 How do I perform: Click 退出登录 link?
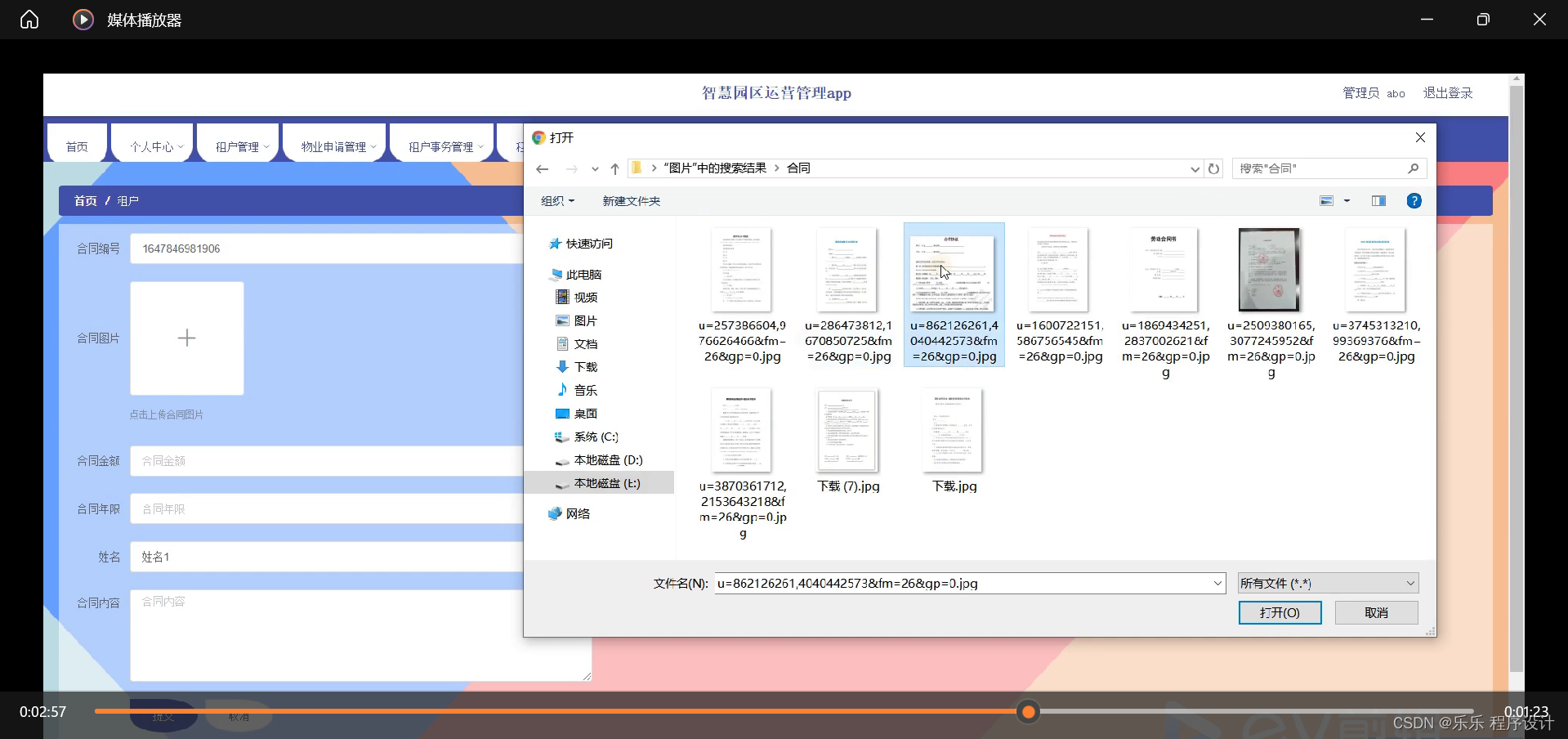(1448, 93)
